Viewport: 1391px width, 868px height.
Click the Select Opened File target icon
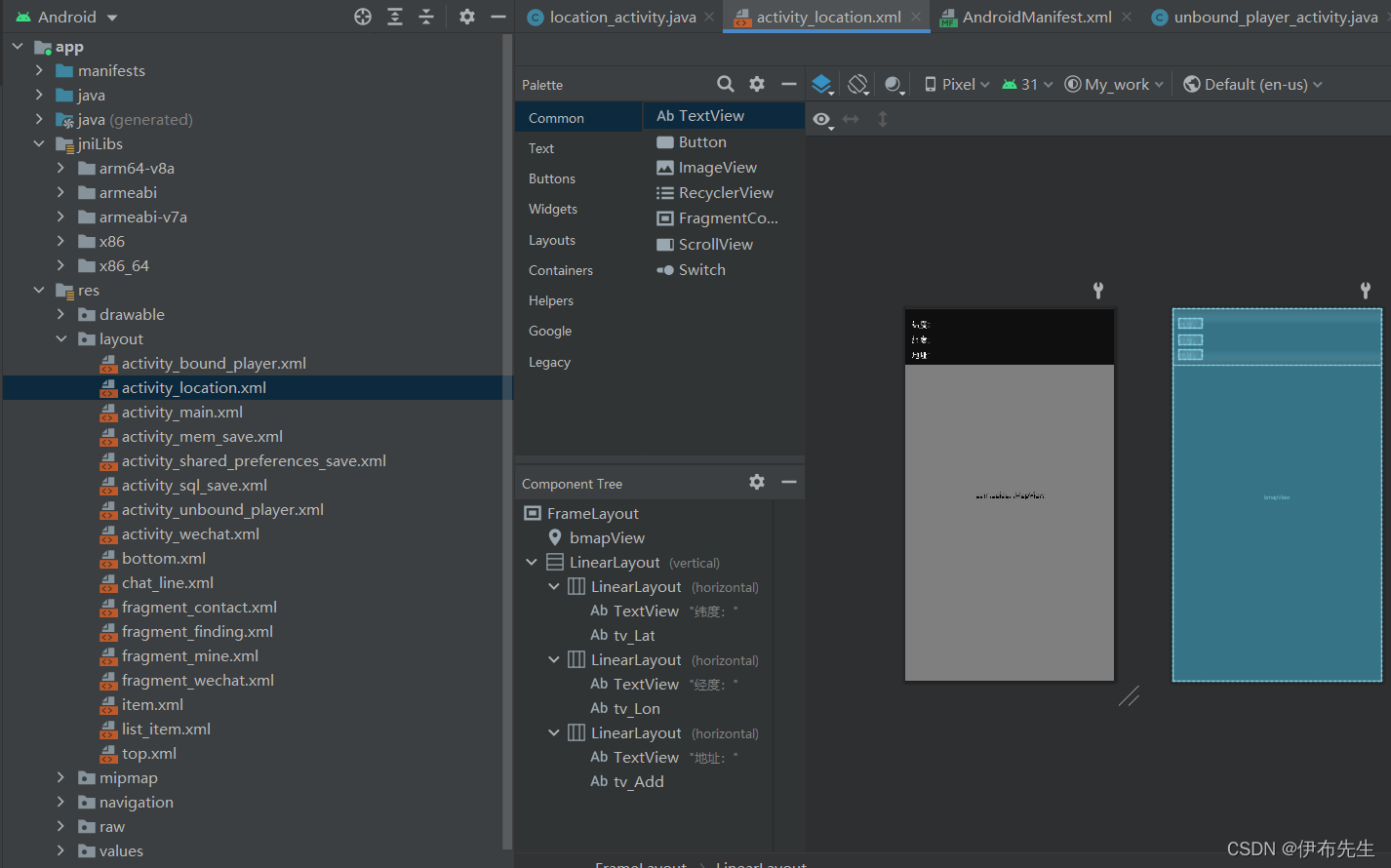coord(363,17)
